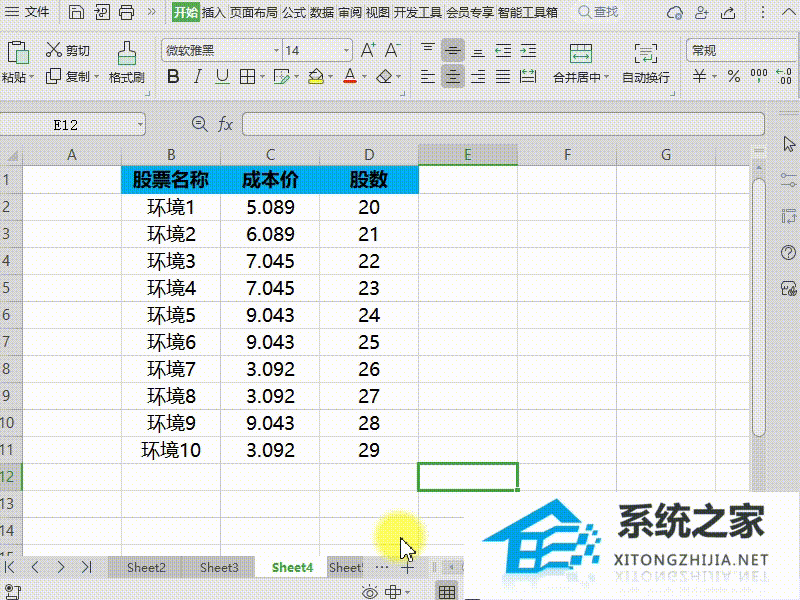The height and width of the screenshot is (600, 800).
Task: Expand the merge center dropdown arrow
Action: pyautogui.click(x=606, y=78)
